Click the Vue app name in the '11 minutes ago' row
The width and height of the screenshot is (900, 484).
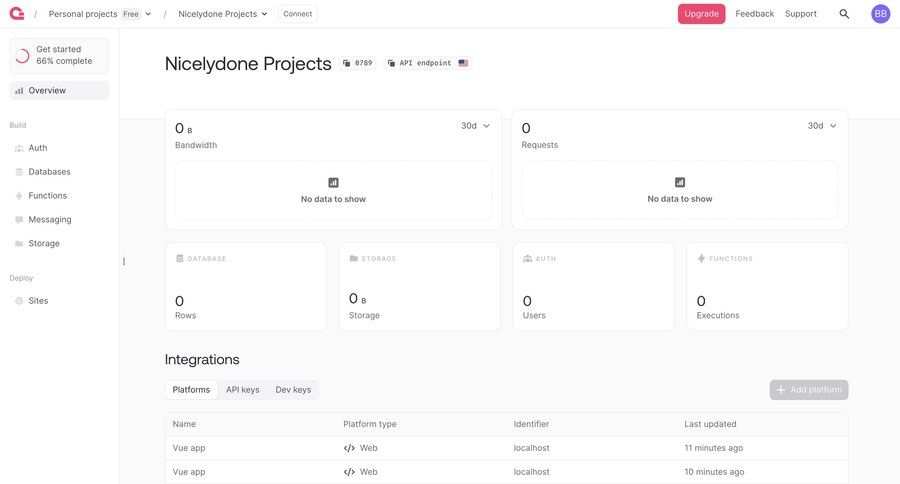coord(189,448)
